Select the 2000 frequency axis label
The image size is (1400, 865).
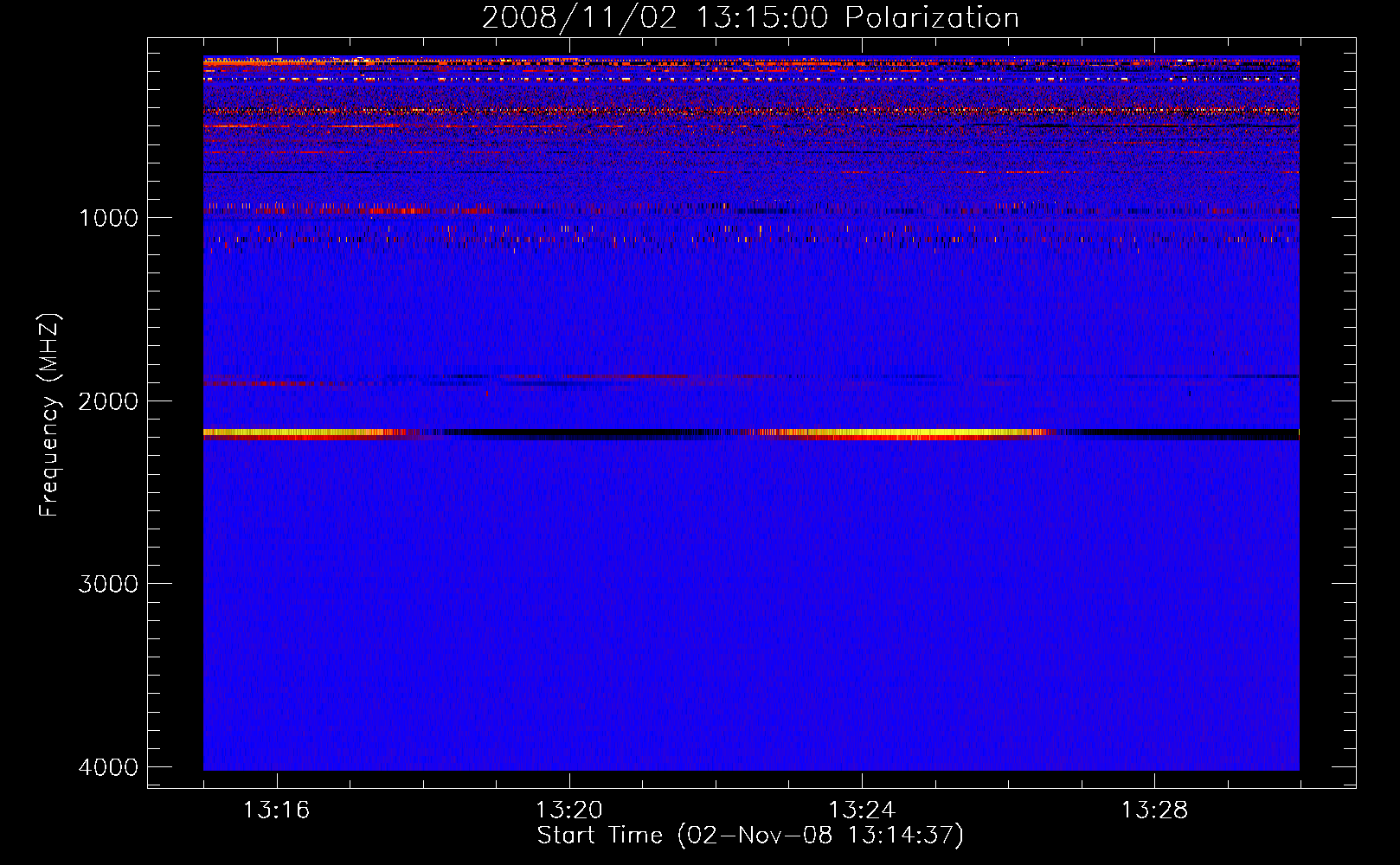108,401
